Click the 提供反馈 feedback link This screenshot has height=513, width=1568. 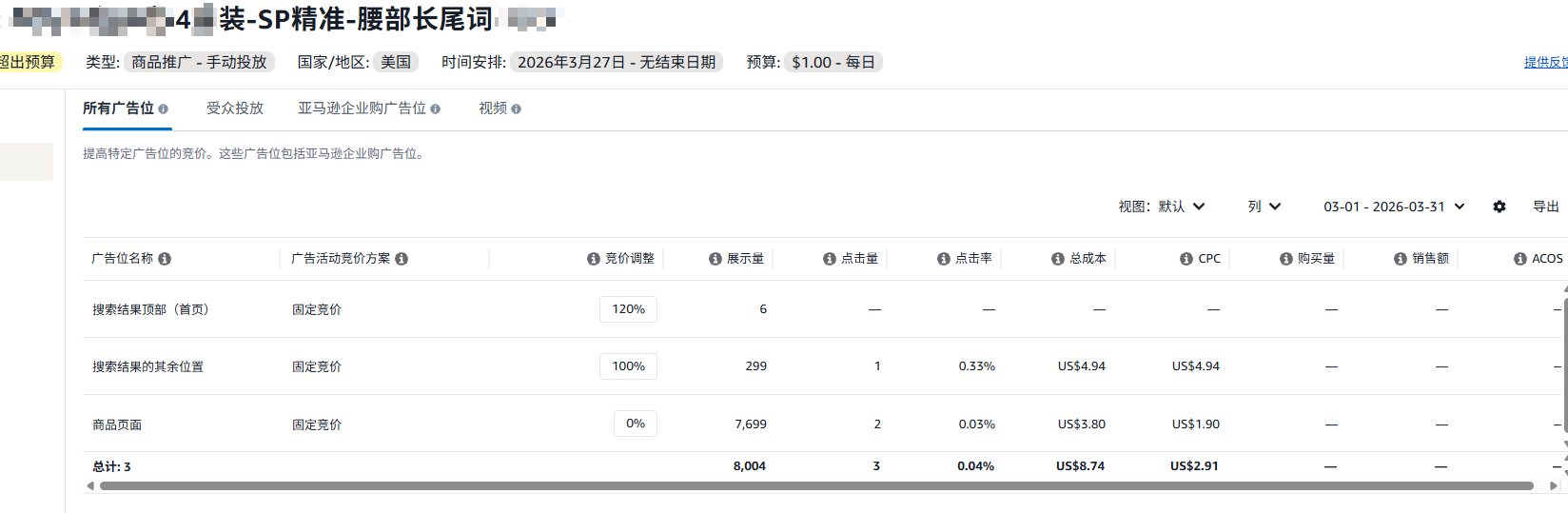click(x=1545, y=62)
